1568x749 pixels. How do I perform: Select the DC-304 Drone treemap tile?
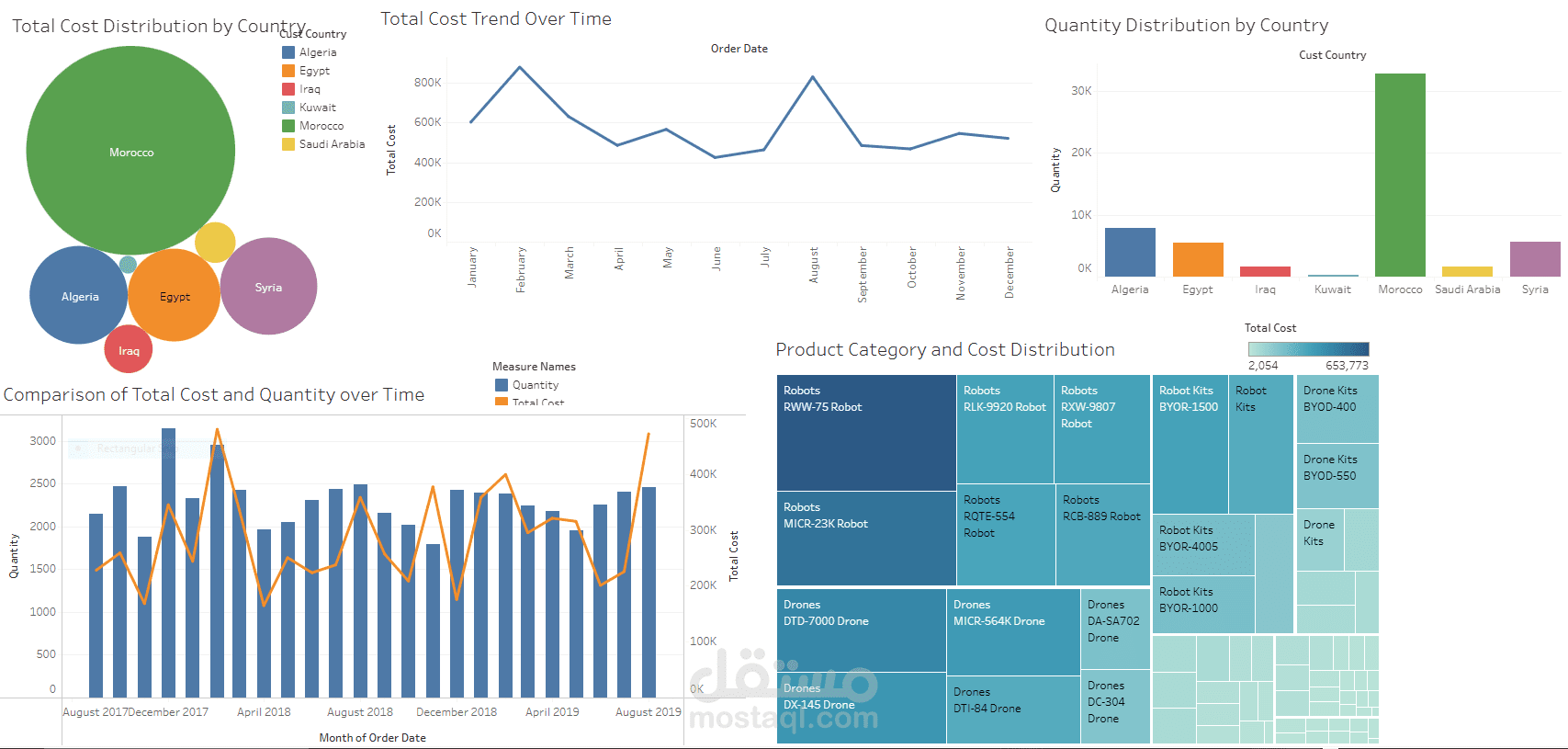[x=1115, y=707]
